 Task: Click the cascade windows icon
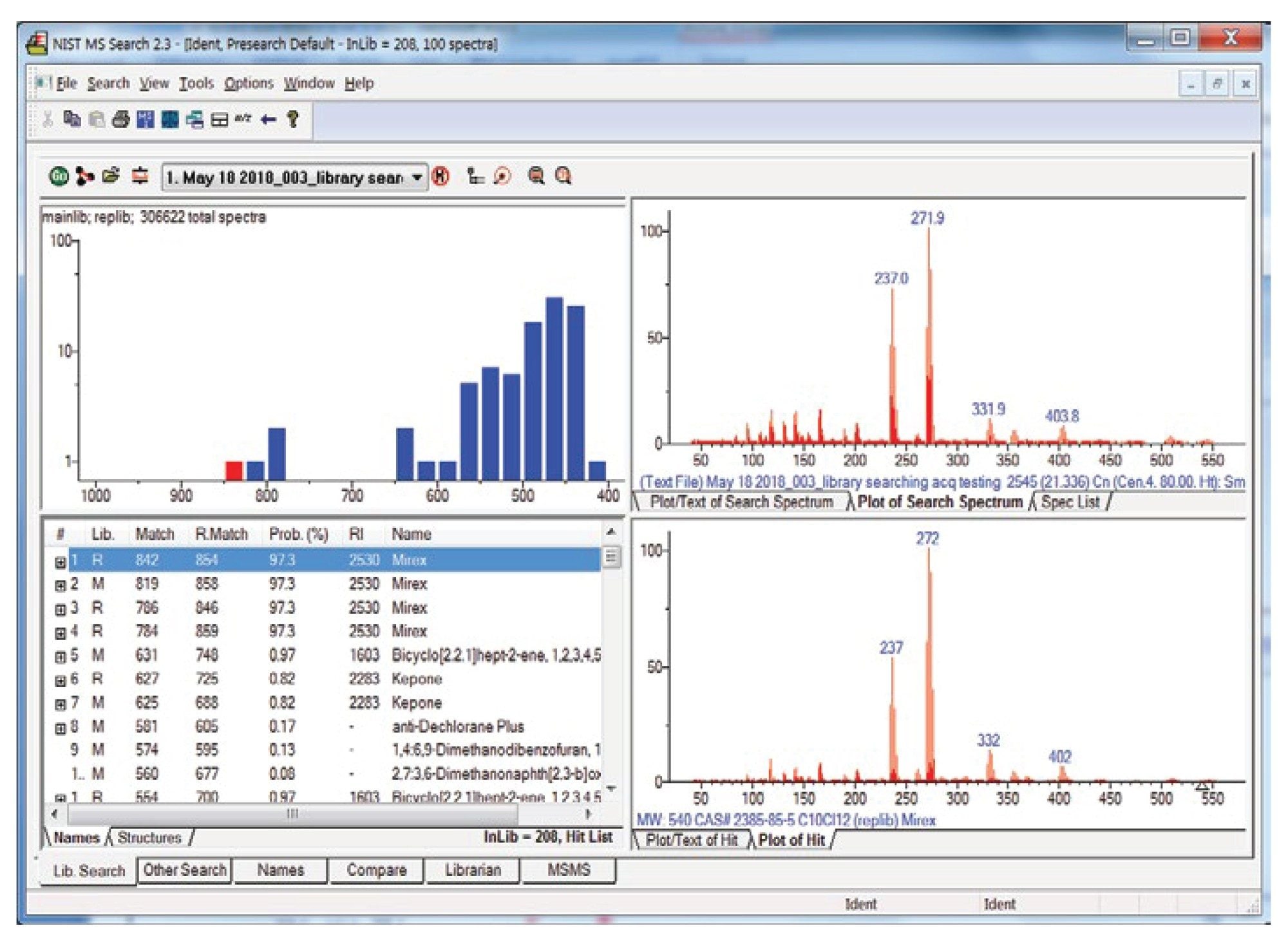[x=194, y=119]
